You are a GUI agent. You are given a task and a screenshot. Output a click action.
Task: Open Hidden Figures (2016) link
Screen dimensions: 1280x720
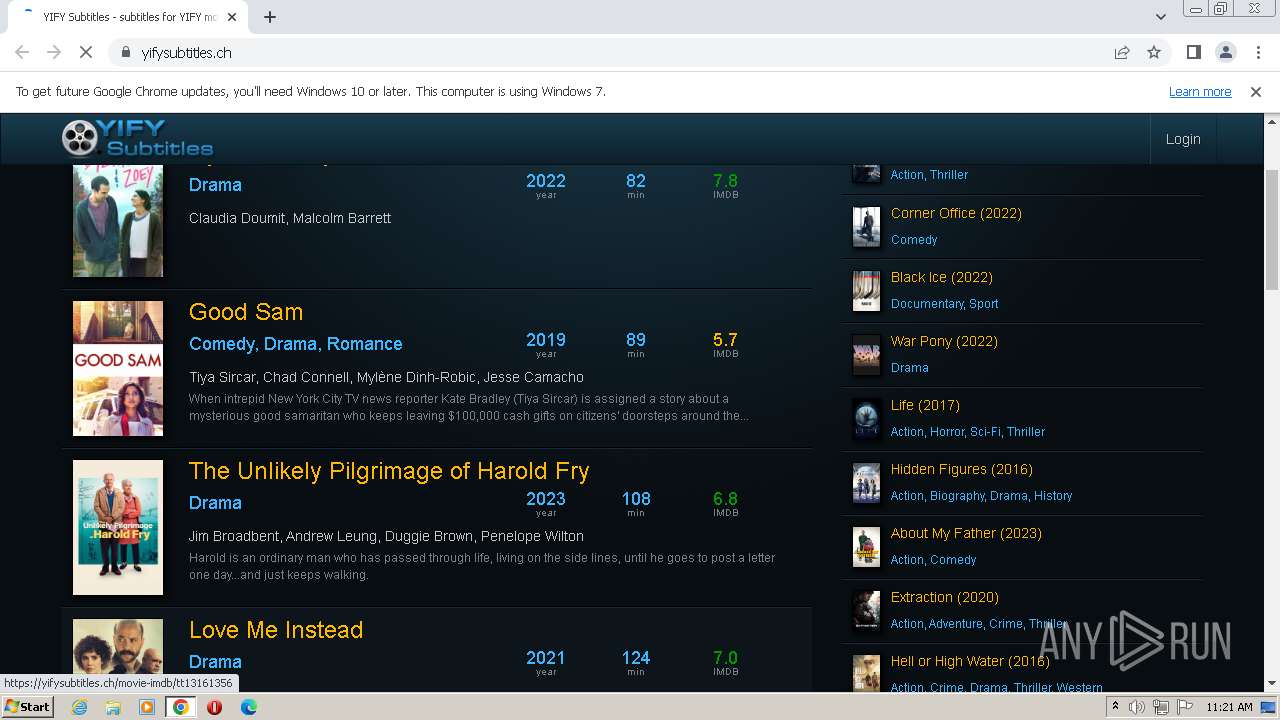pyautogui.click(x=962, y=469)
